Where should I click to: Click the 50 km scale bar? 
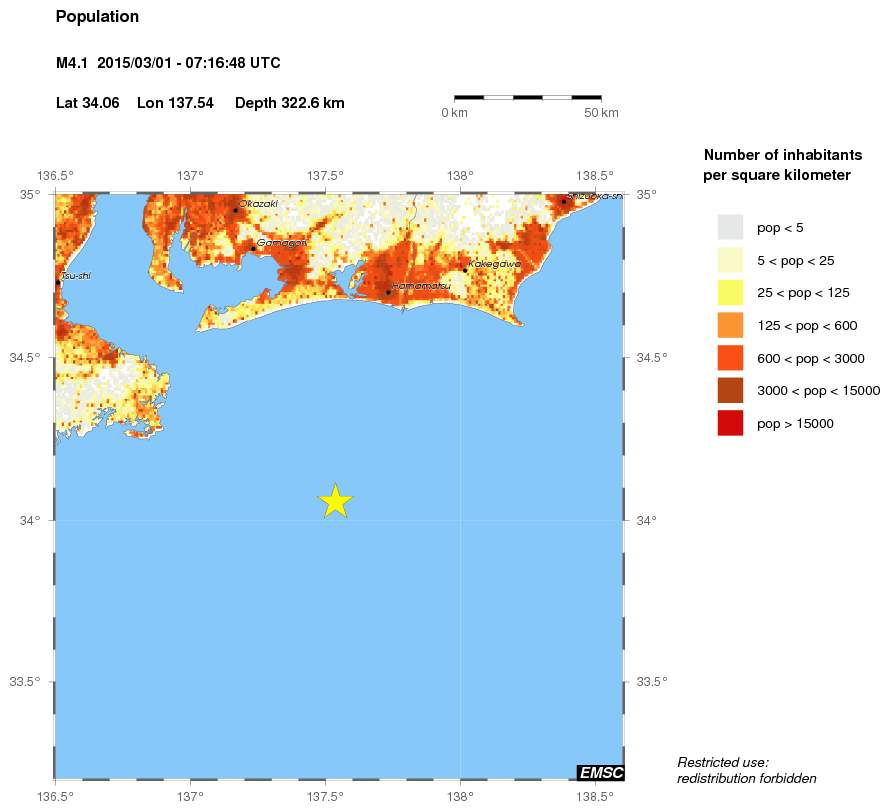pos(528,98)
